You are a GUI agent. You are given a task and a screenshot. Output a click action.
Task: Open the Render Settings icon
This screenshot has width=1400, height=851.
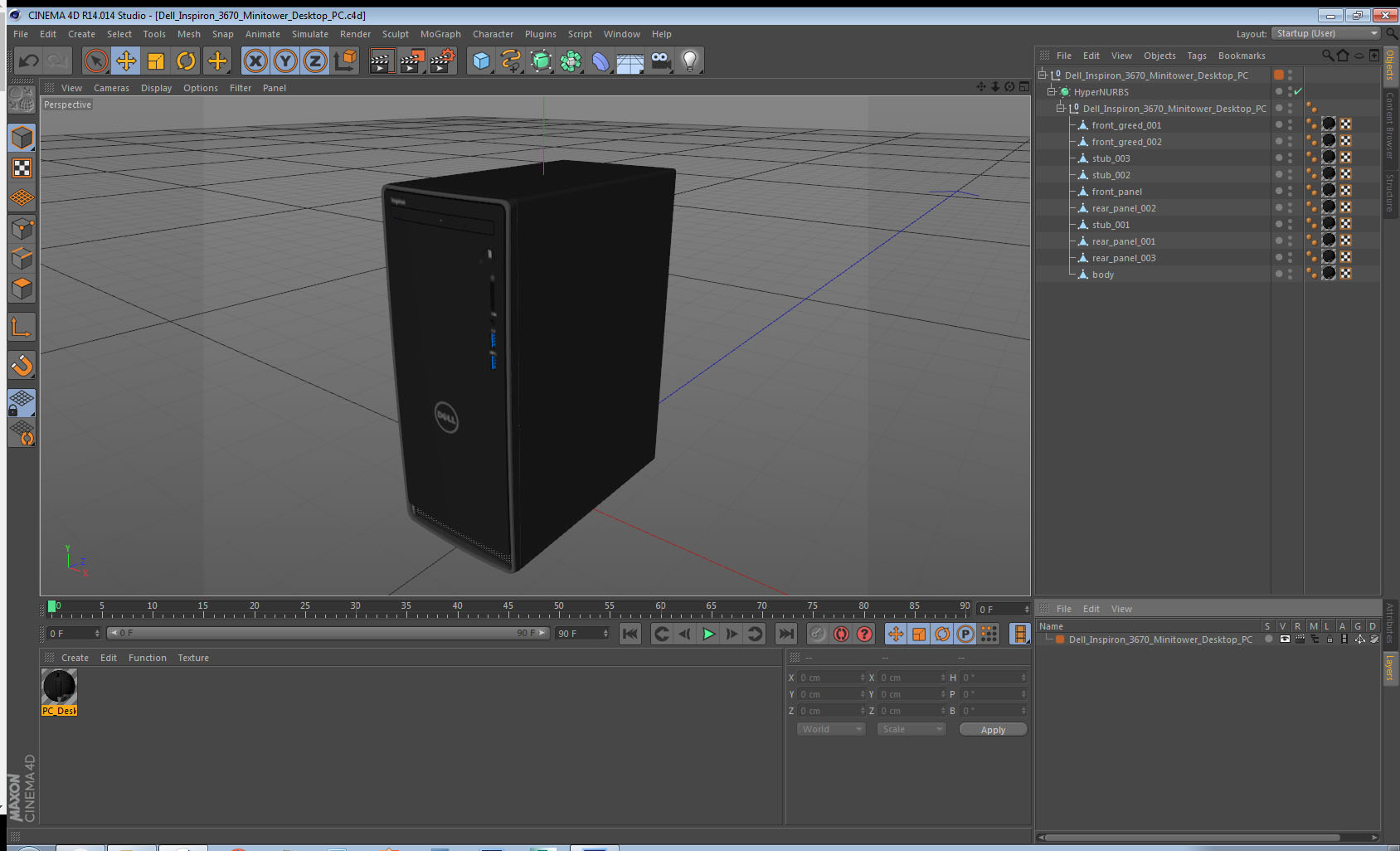tap(442, 61)
